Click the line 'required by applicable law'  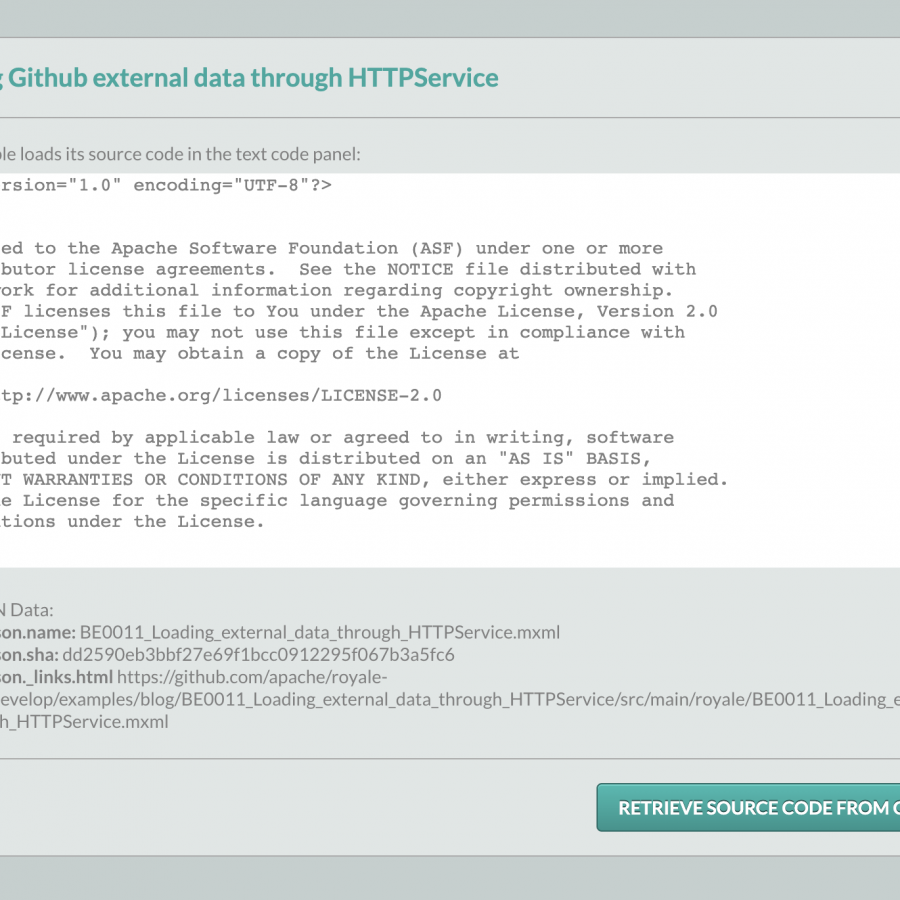pyautogui.click(x=340, y=437)
